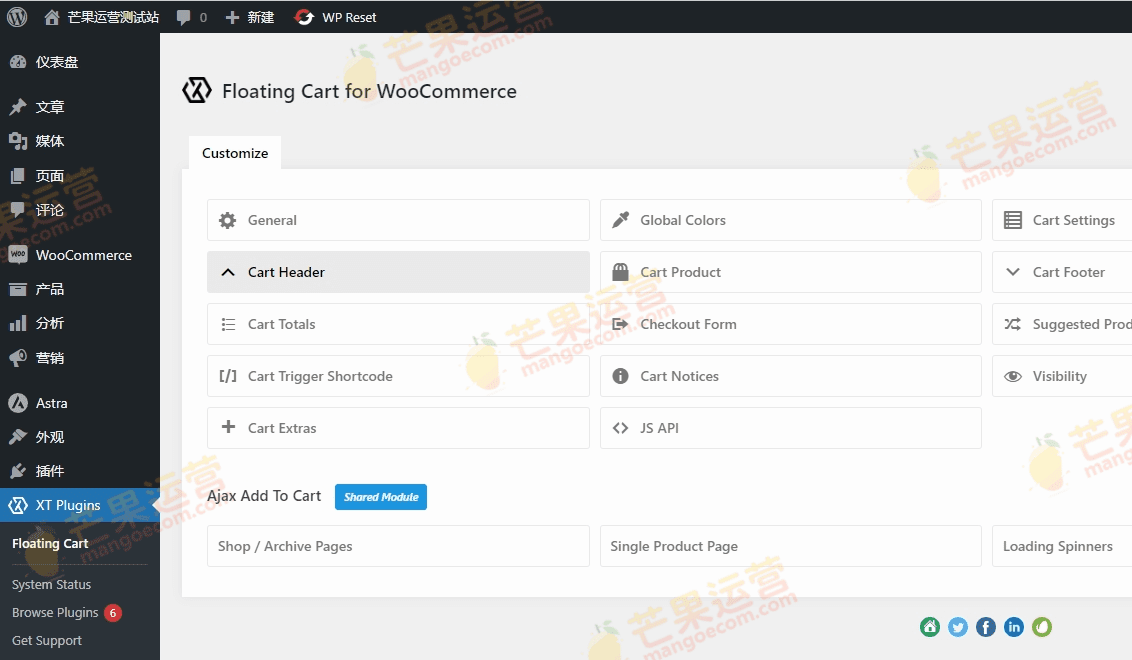1132x660 pixels.
Task: Open the Astra theme menu
Action: point(79,403)
